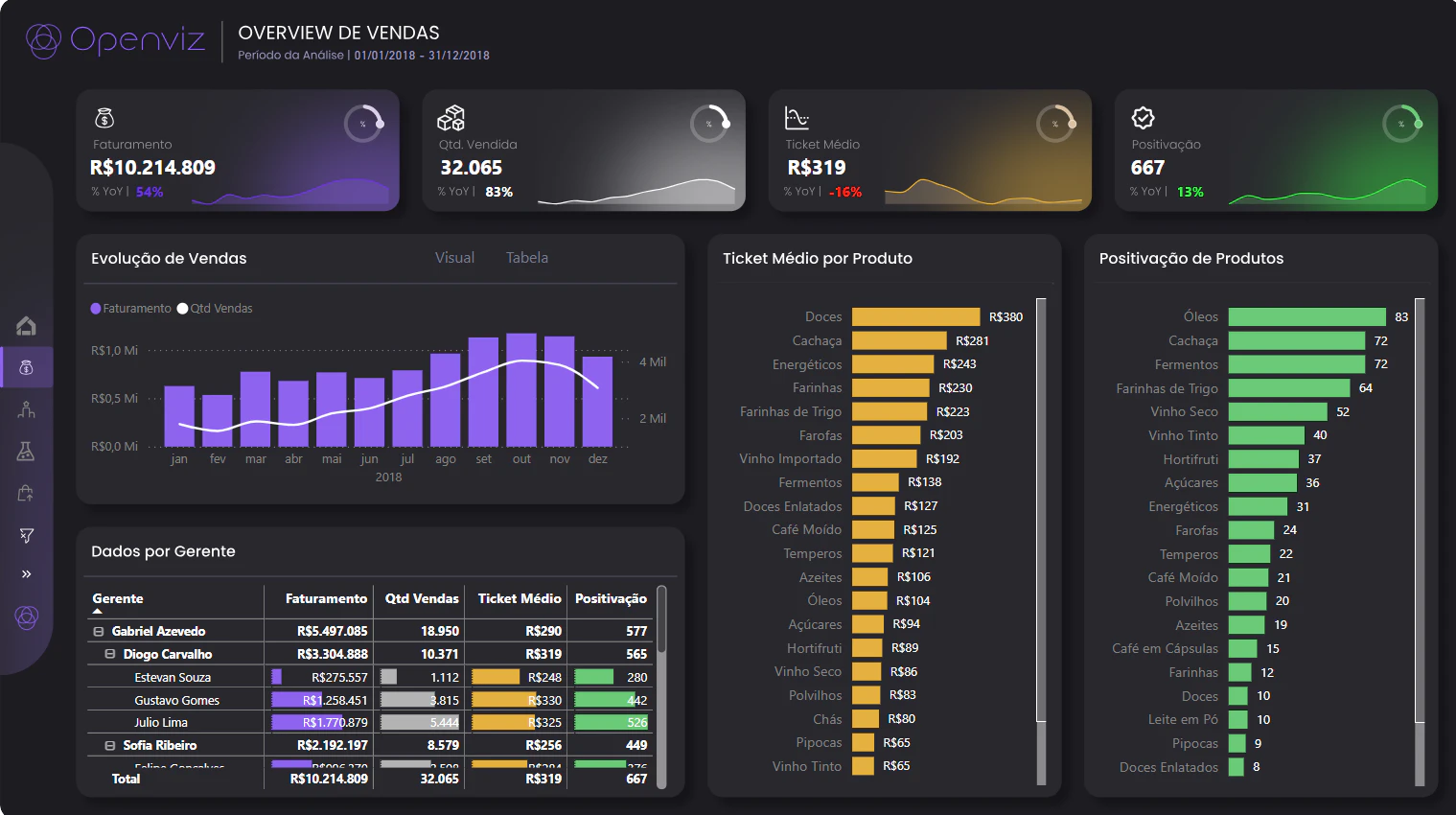The height and width of the screenshot is (815, 1456).
Task: Collapse the Diogo Carvalho row
Action: pyautogui.click(x=110, y=654)
